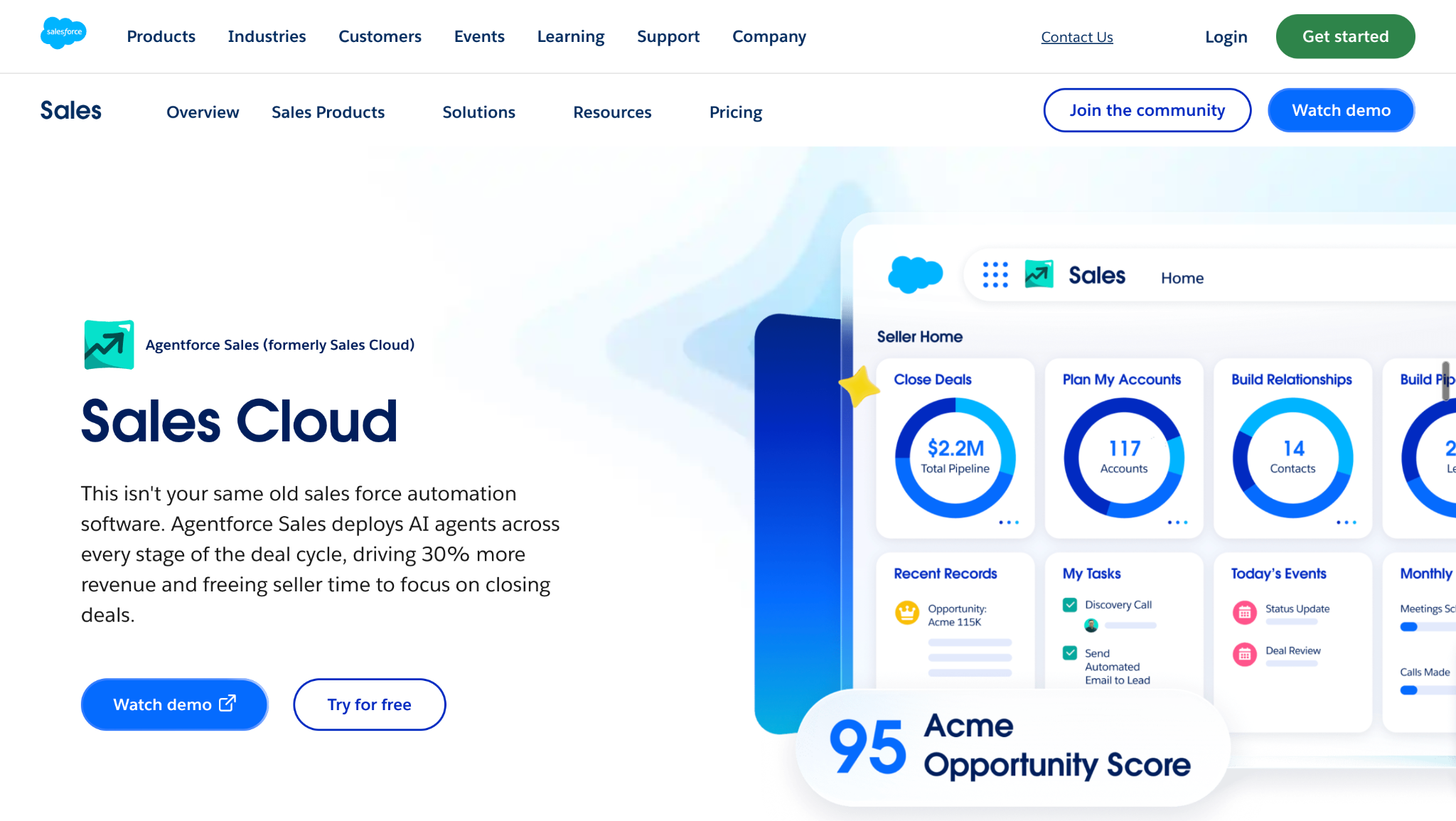Viewport: 1456px width, 821px height.
Task: Click the Close Deals card title
Action: tap(933, 380)
